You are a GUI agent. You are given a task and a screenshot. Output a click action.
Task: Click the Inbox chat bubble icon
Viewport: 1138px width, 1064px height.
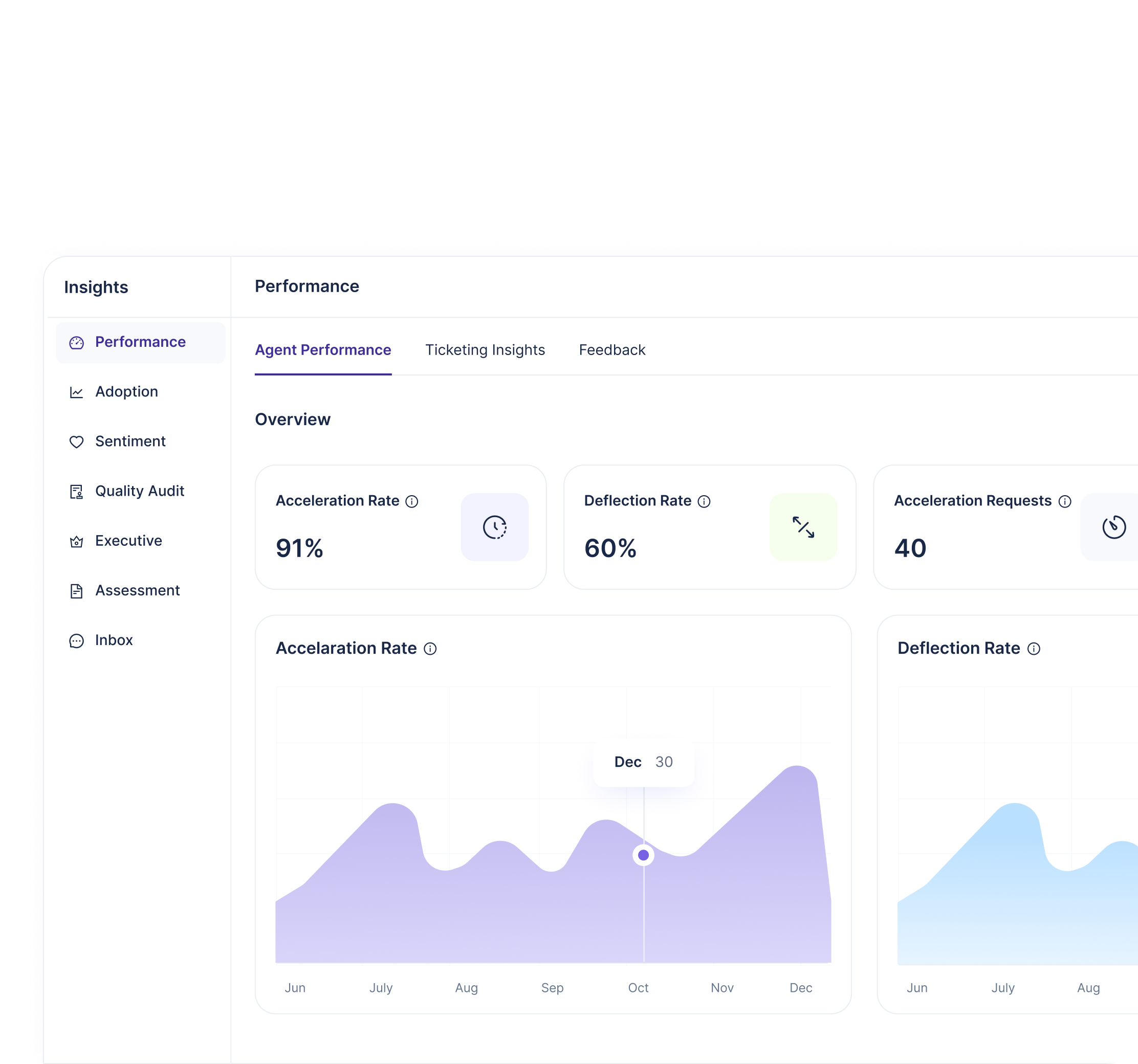(x=76, y=641)
